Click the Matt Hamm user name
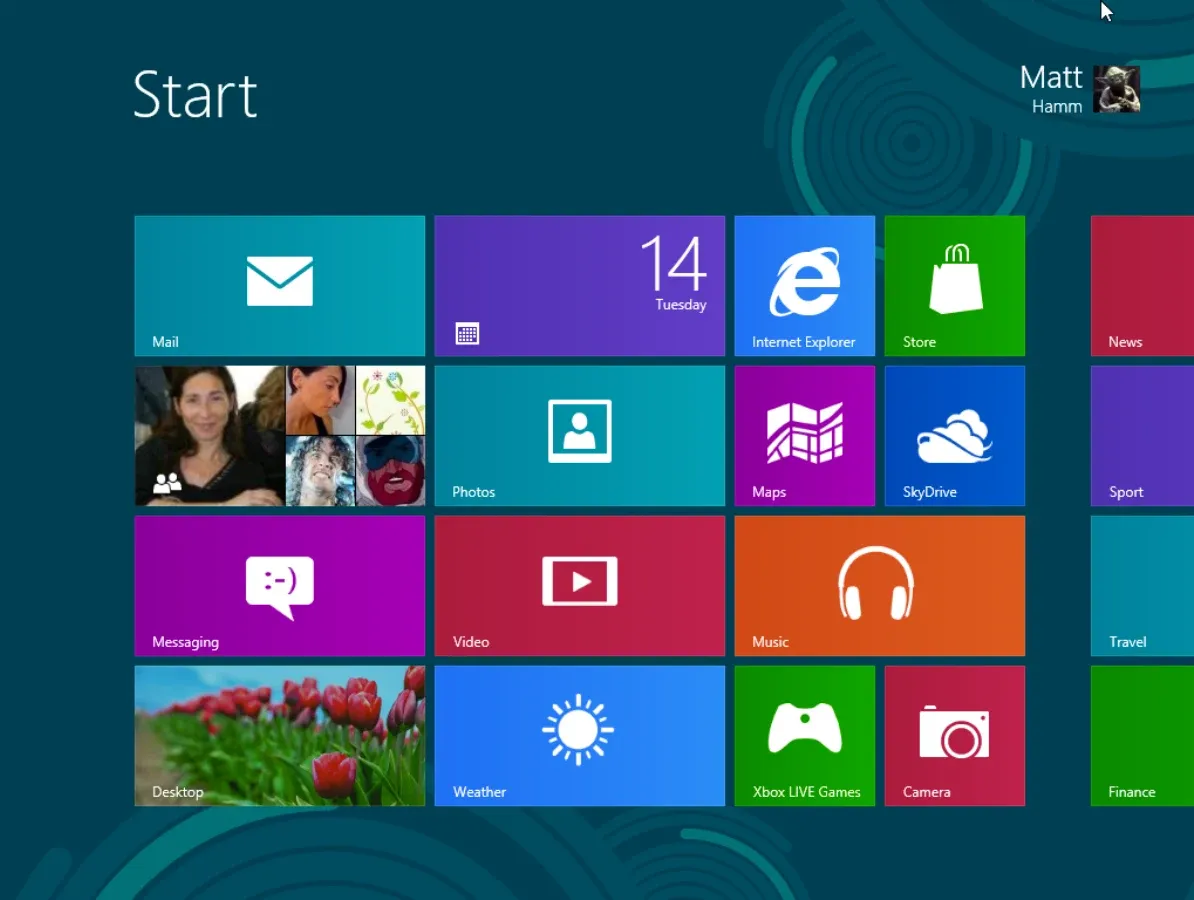Screen dimensions: 1194x900 pos(1051,88)
